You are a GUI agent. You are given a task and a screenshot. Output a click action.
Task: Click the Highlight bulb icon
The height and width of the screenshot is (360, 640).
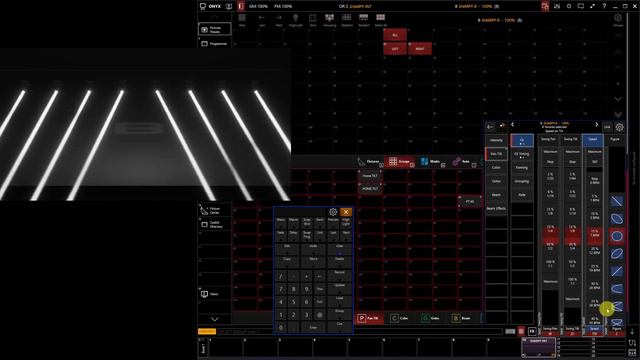[296, 19]
